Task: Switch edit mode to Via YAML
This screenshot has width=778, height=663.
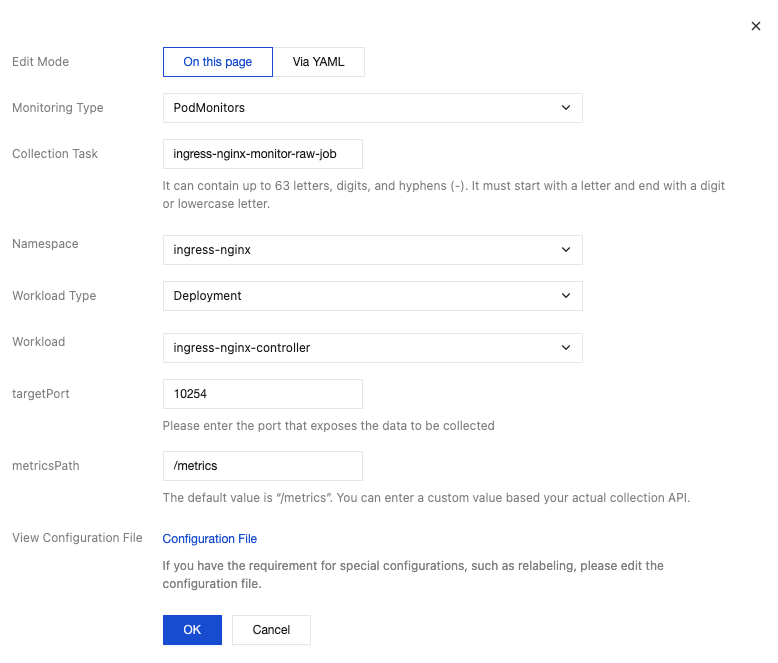Action: click(x=319, y=62)
